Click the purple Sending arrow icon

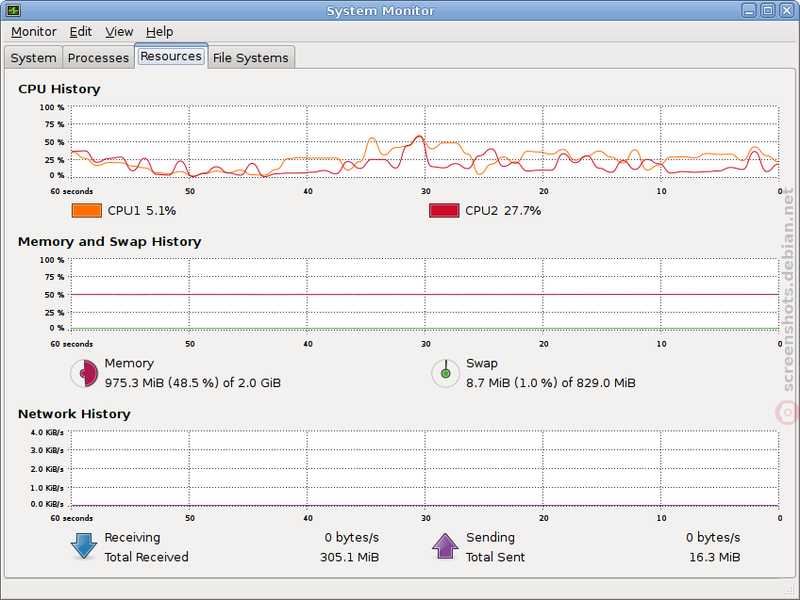(445, 546)
